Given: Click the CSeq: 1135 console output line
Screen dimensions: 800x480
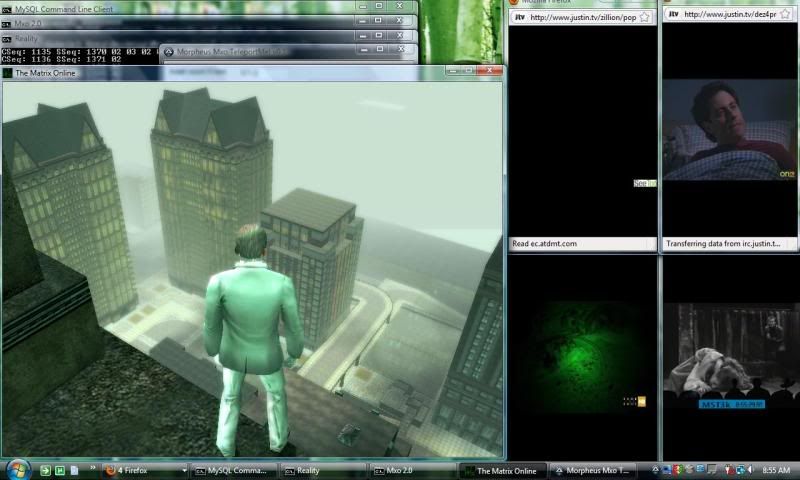Looking at the screenshot, I should coord(78,52).
